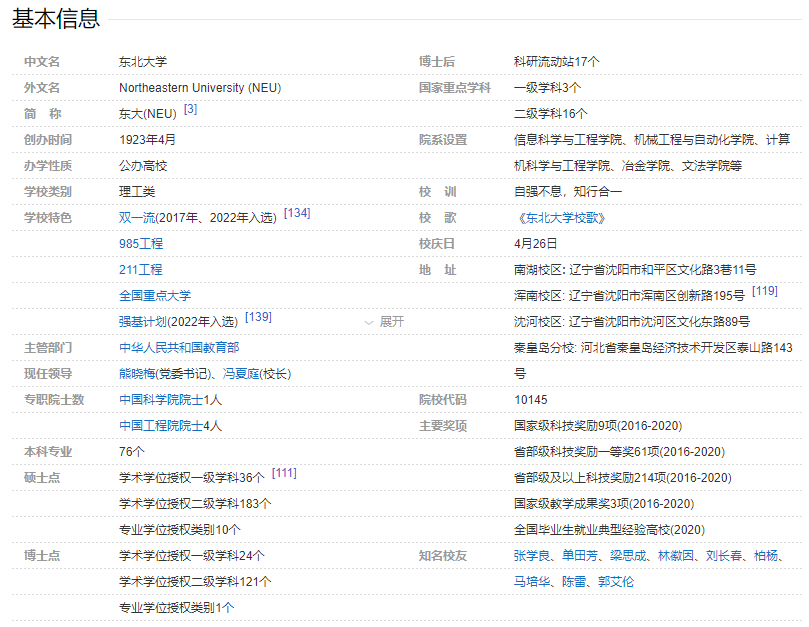Click the 冯夏庭 principal link

(x=241, y=374)
